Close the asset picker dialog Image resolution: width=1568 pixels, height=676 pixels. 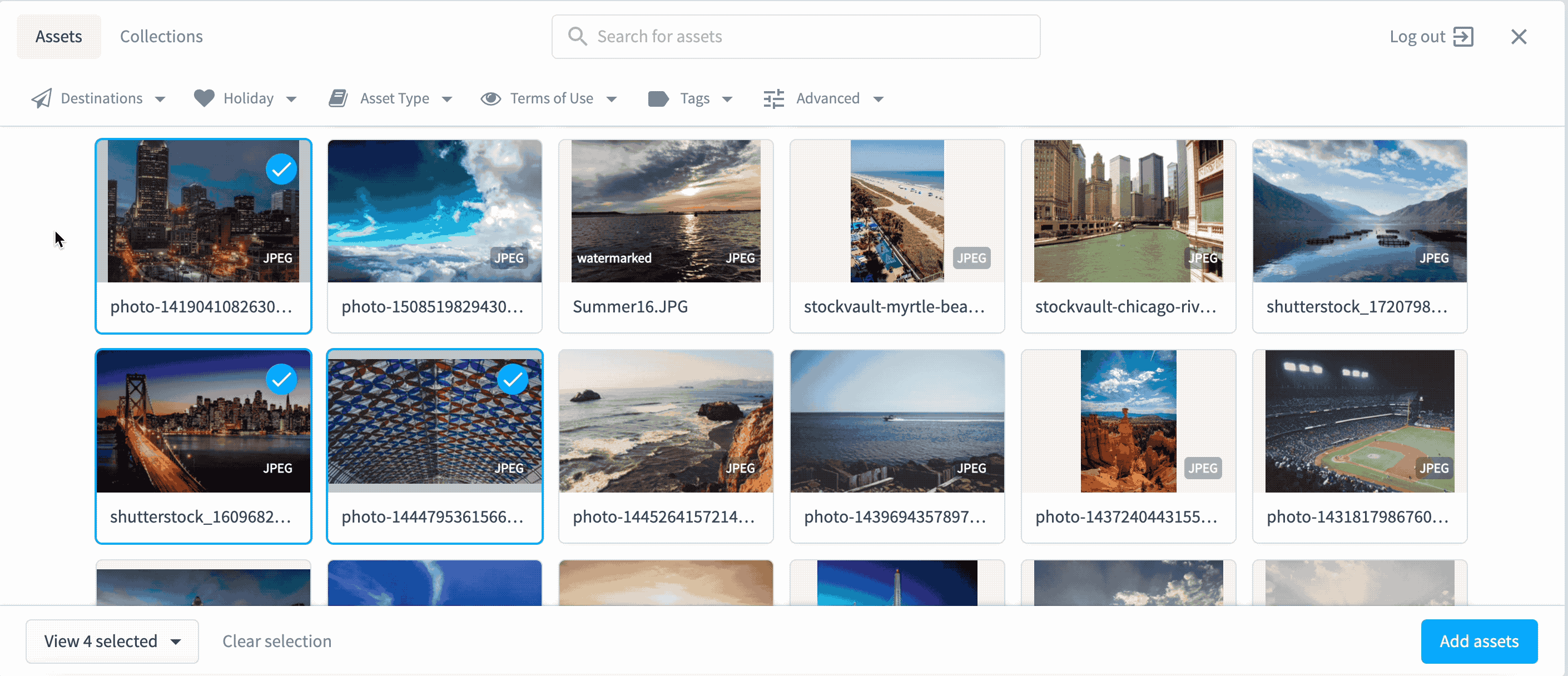click(x=1519, y=37)
